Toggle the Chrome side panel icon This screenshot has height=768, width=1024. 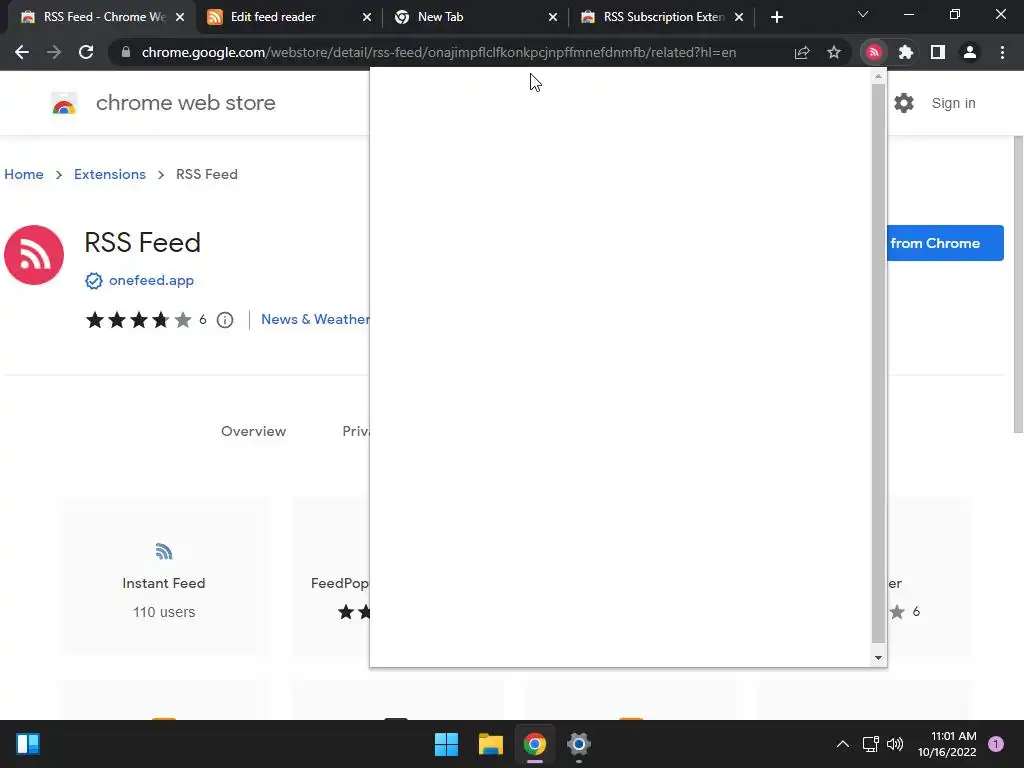938,52
